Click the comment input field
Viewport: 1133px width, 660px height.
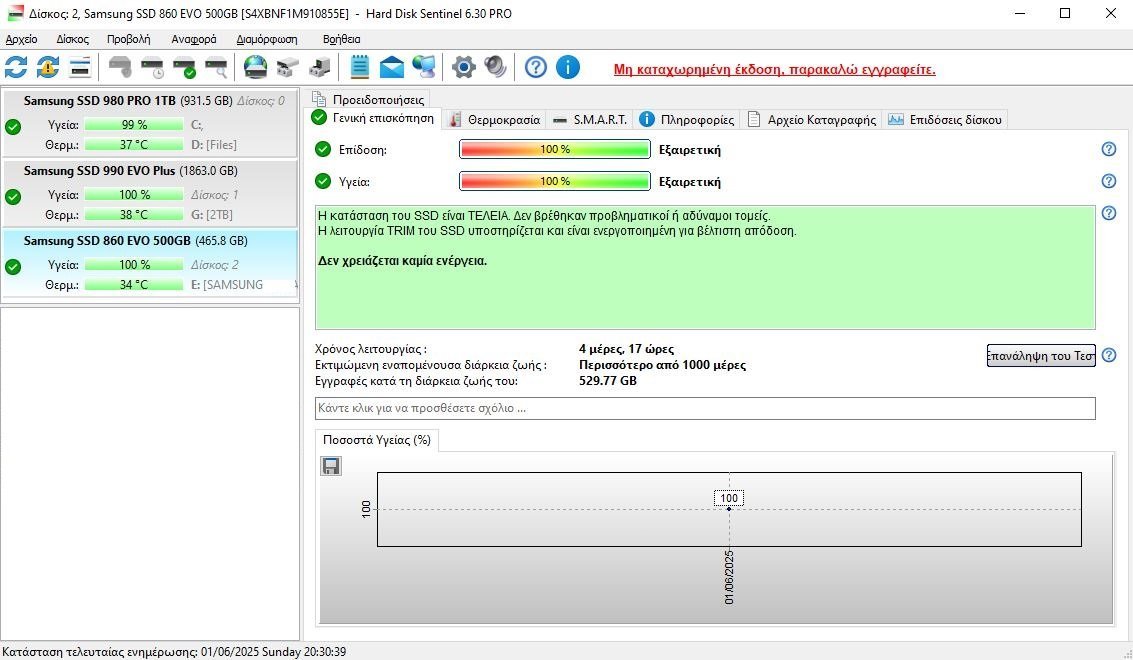[705, 408]
